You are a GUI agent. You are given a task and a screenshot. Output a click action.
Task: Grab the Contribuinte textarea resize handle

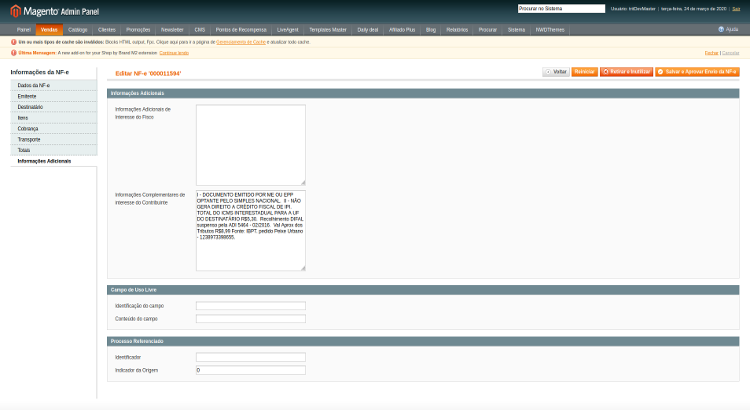point(303,268)
